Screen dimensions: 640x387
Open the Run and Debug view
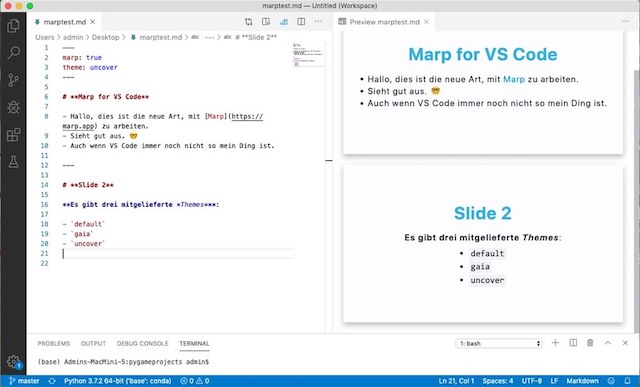point(13,107)
